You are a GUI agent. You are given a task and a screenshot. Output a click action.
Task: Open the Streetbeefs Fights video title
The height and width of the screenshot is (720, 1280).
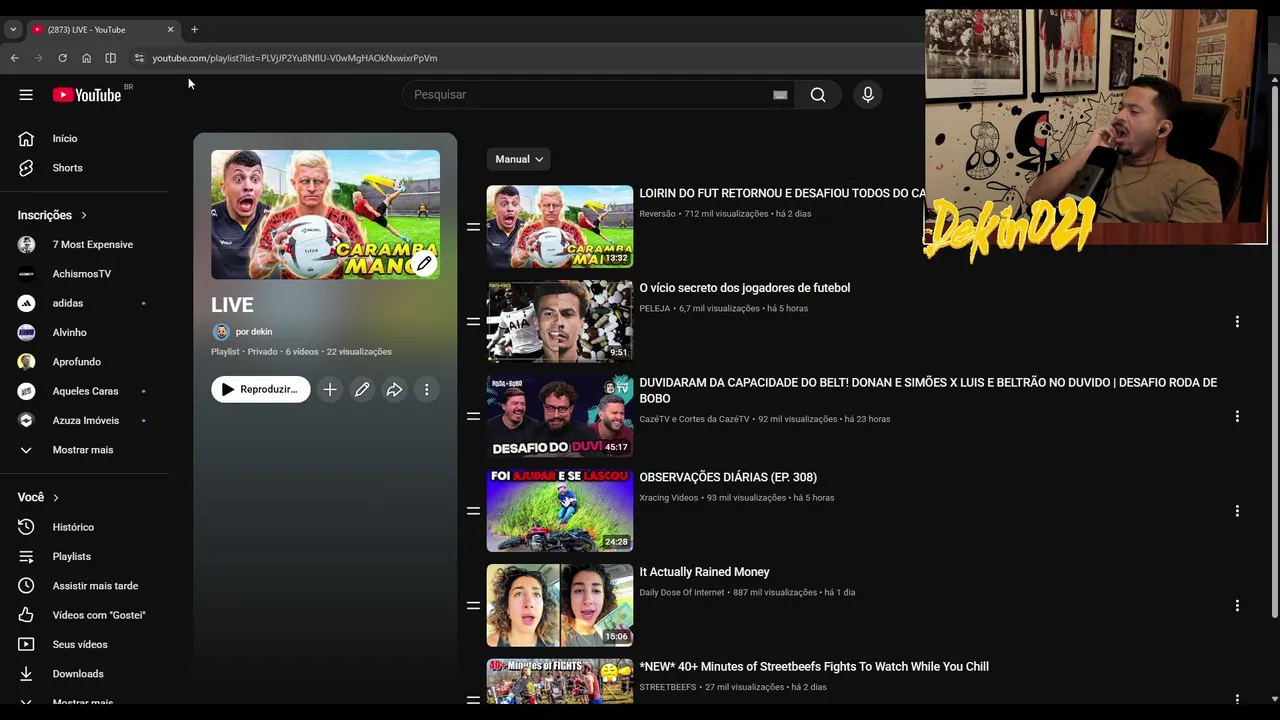pyautogui.click(x=814, y=667)
